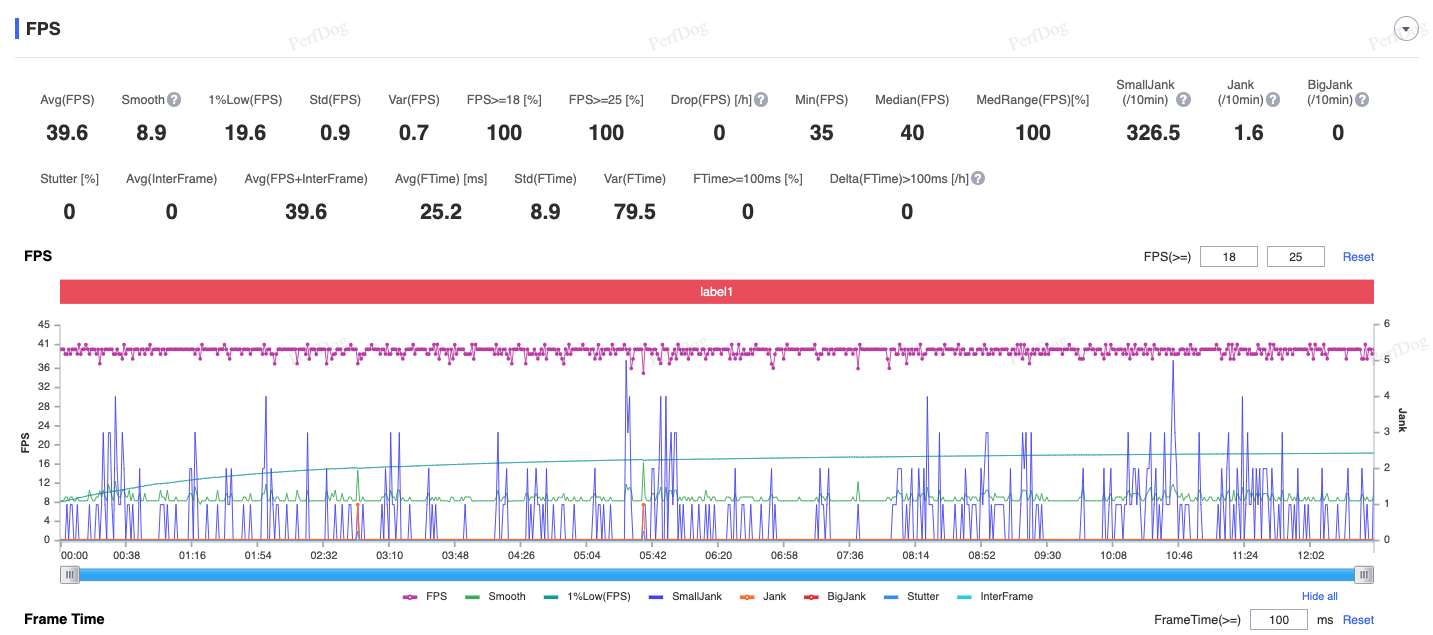Screen dimensions: 1433x635
Task: Toggle Stutter legend entry
Action: [912, 597]
